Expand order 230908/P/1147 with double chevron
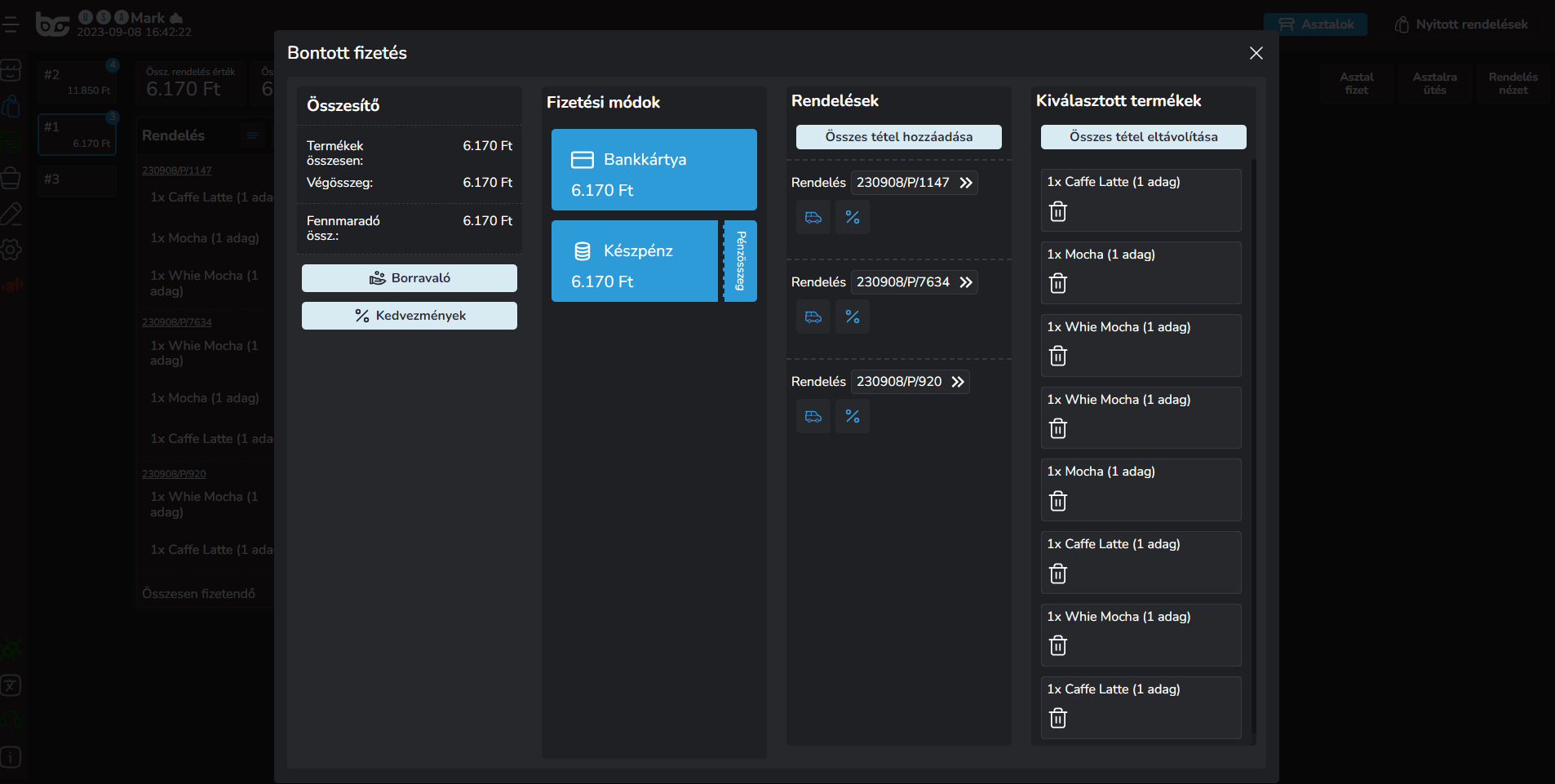1555x784 pixels. tap(966, 183)
